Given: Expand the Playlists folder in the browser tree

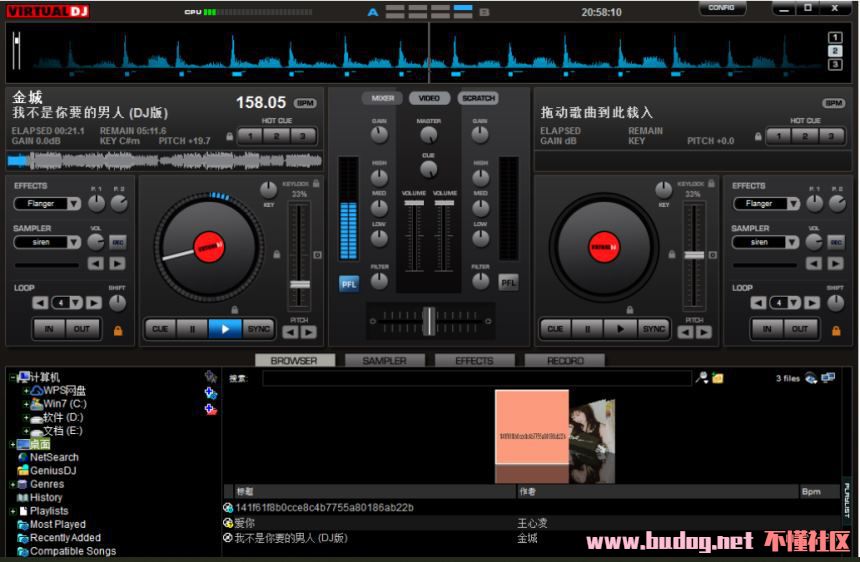Looking at the screenshot, I should click(x=13, y=511).
